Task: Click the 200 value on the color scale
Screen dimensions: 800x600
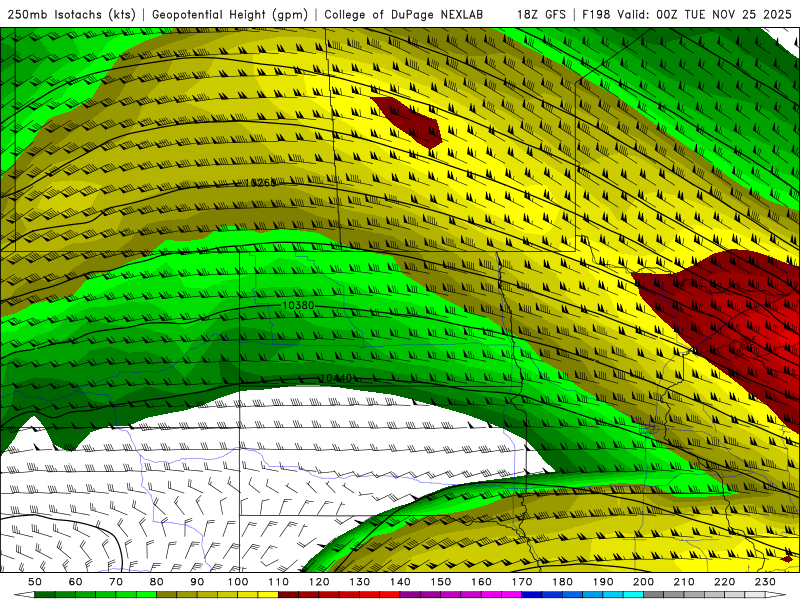Action: [x=644, y=582]
